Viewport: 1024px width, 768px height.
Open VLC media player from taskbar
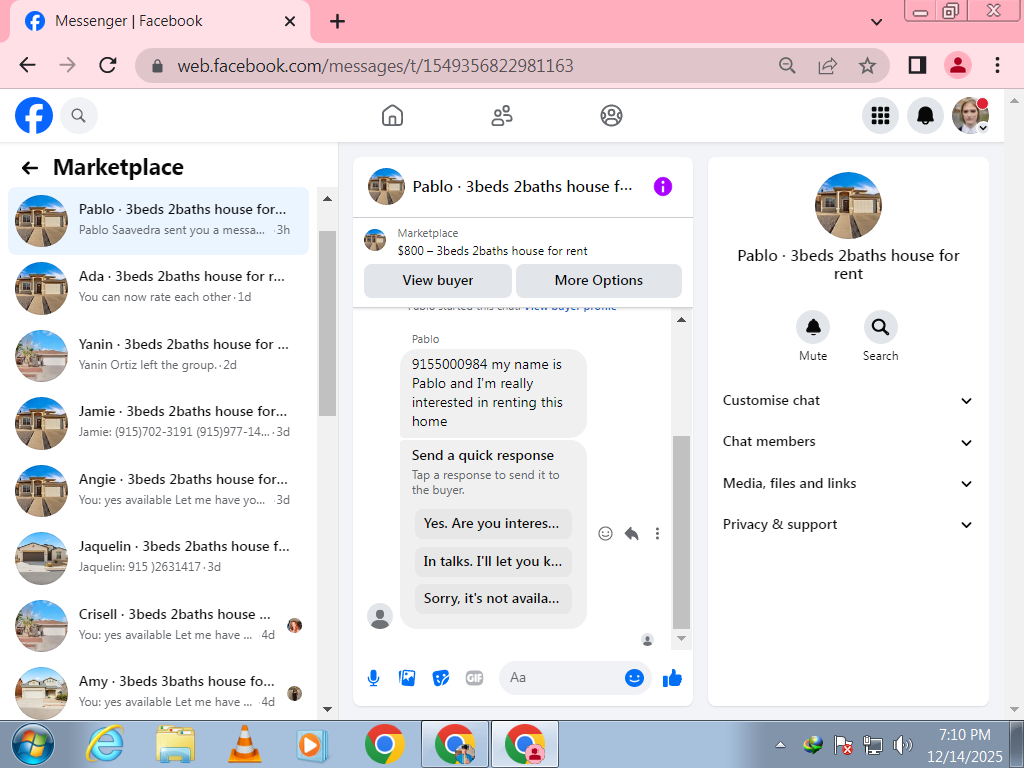click(x=245, y=744)
